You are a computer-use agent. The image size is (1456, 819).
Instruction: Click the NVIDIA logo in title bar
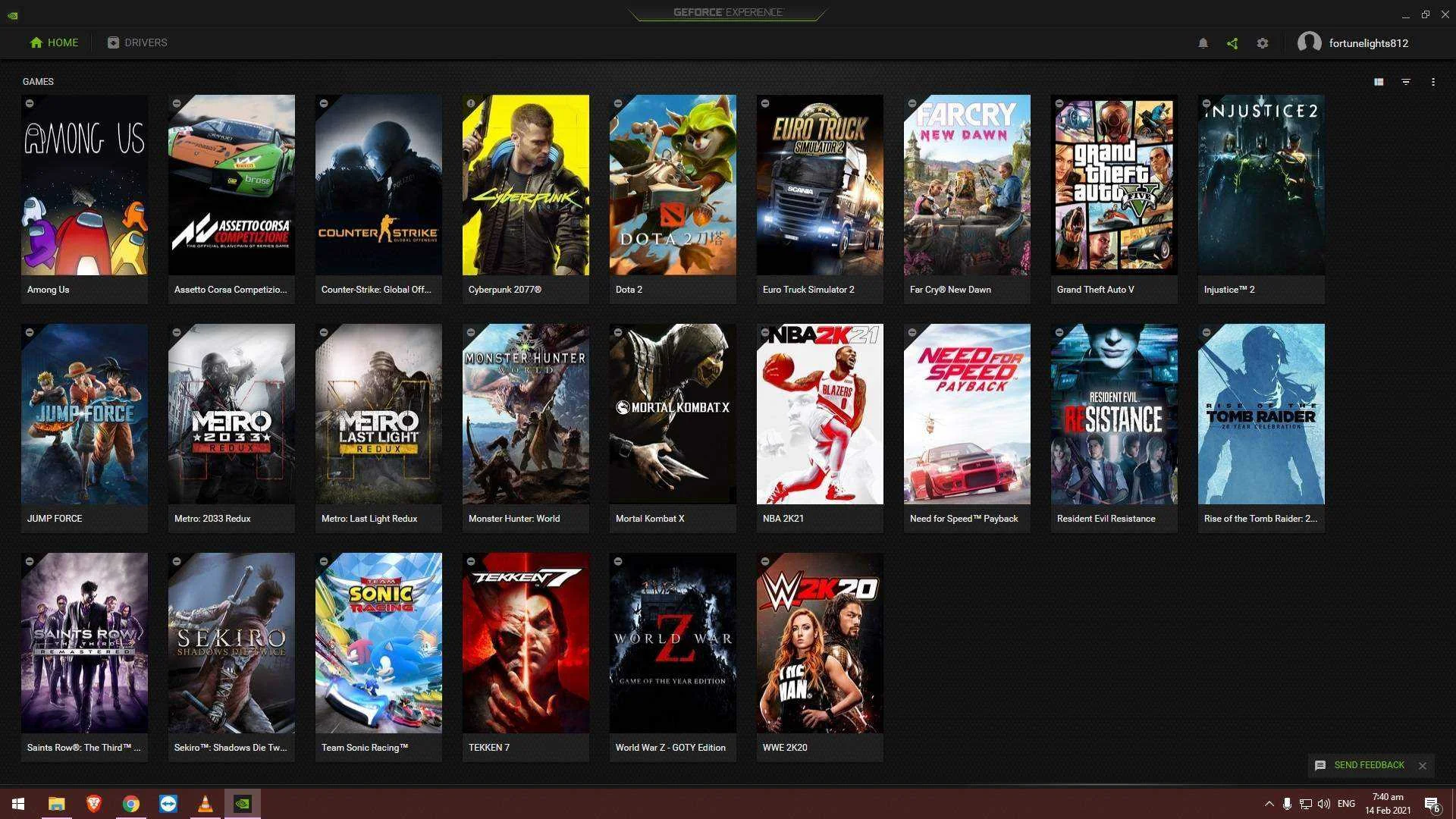(x=13, y=14)
